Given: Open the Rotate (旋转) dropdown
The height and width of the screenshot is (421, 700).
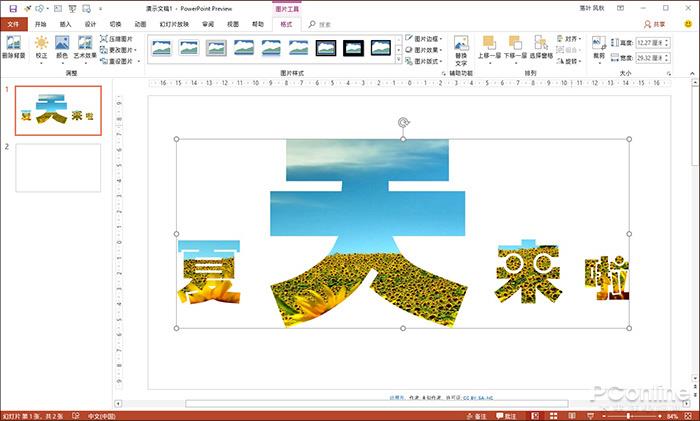Looking at the screenshot, I should click(x=569, y=61).
